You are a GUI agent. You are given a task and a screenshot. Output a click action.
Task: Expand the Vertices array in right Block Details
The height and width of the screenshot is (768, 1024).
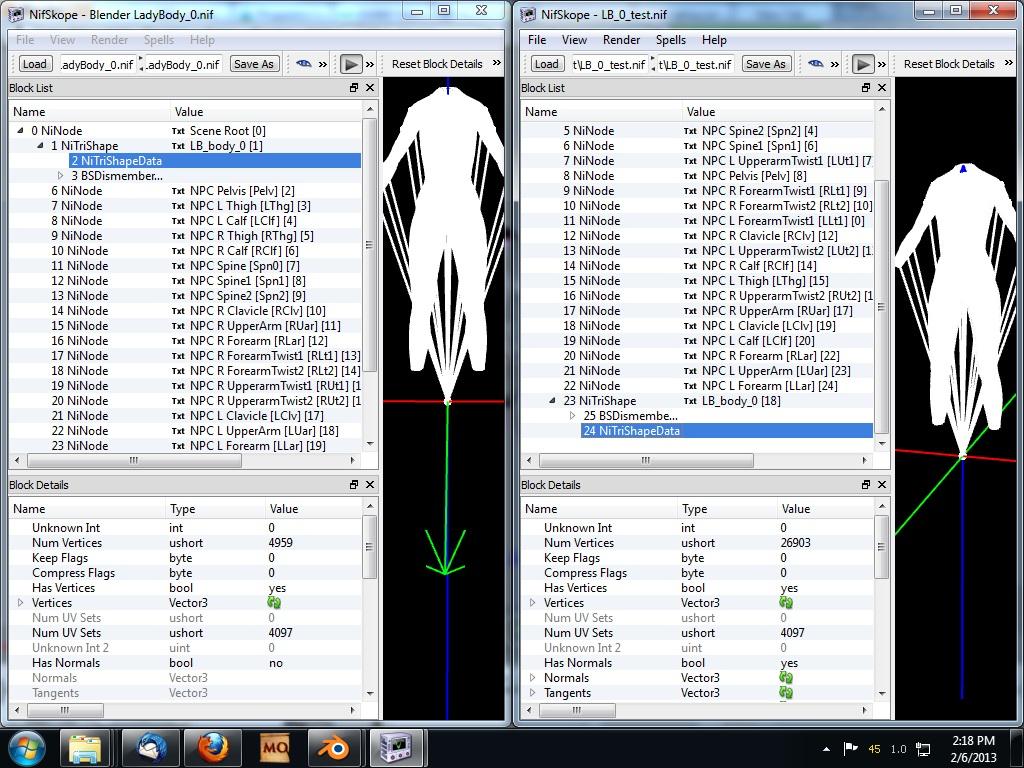(x=532, y=603)
